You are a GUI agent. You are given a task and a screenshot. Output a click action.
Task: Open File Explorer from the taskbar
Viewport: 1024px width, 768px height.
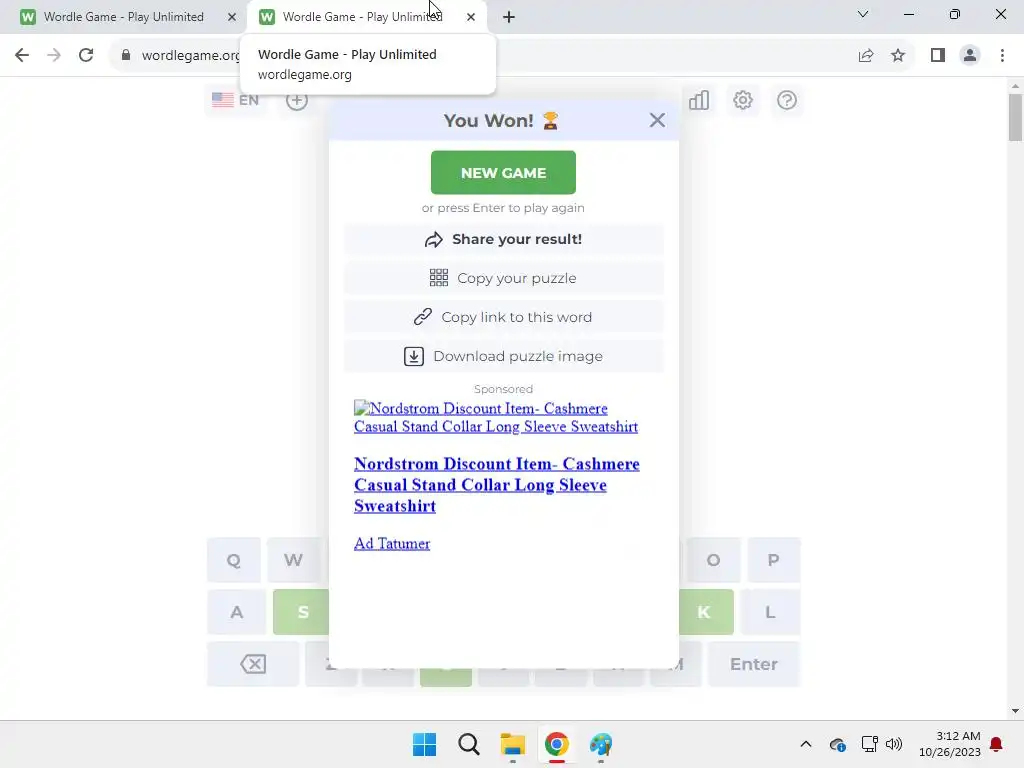tap(513, 744)
